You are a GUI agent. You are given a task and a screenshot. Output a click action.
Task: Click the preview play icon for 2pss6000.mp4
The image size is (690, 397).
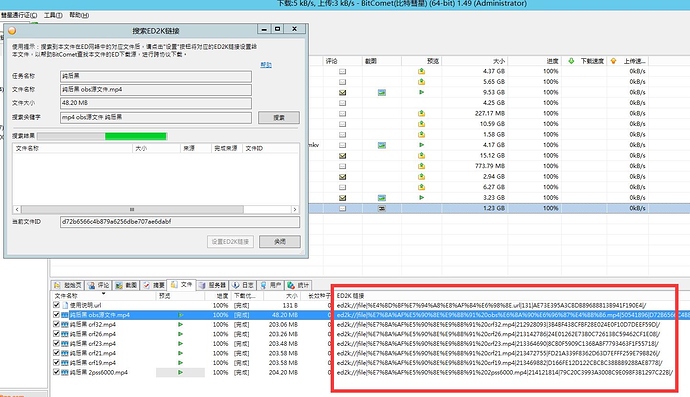tap(180, 372)
